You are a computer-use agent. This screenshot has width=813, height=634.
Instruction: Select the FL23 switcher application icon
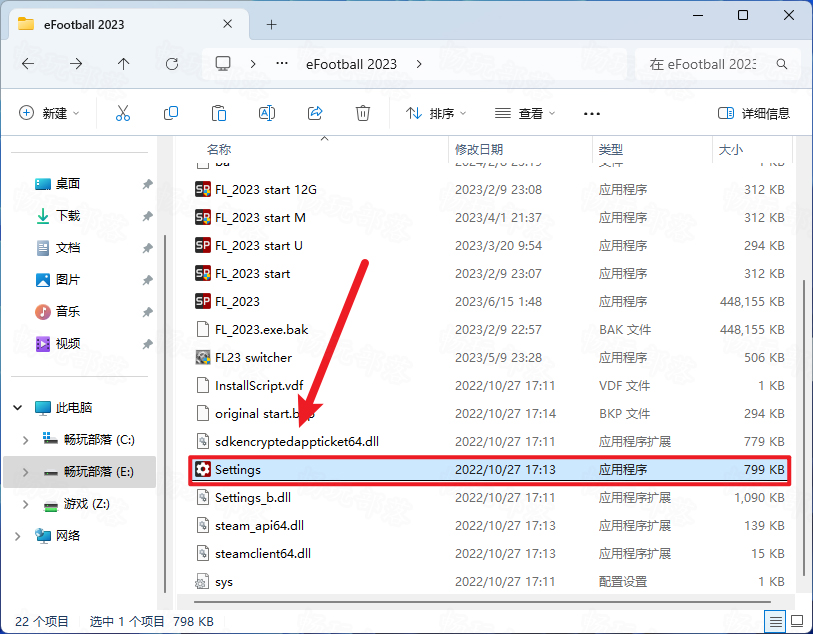(203, 358)
